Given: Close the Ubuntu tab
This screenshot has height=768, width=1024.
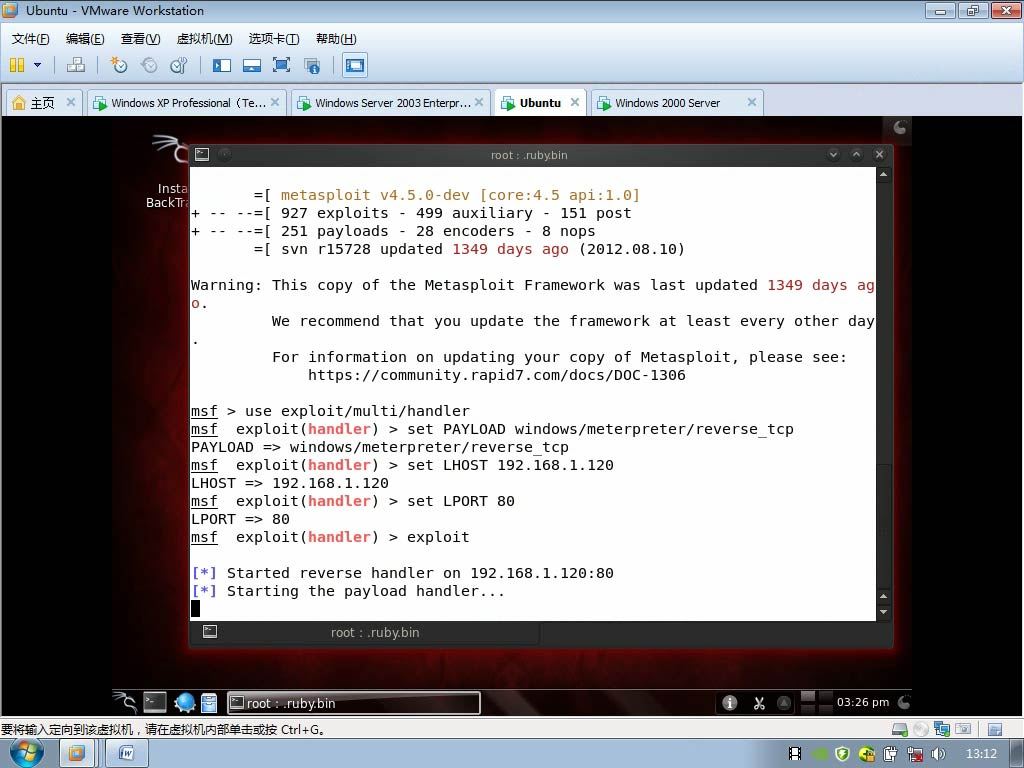Looking at the screenshot, I should [x=575, y=102].
